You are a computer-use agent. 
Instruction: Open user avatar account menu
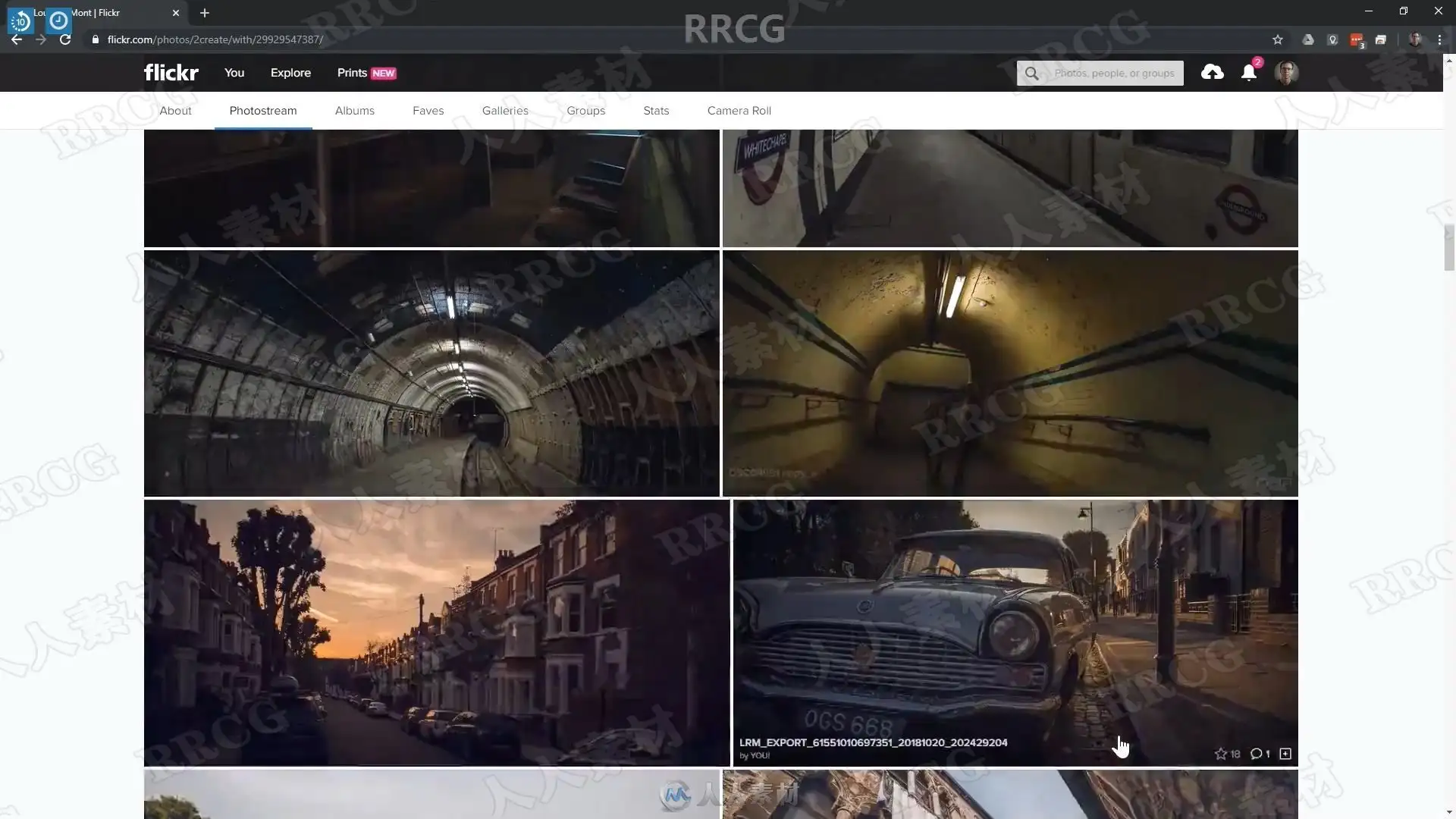(x=1286, y=73)
